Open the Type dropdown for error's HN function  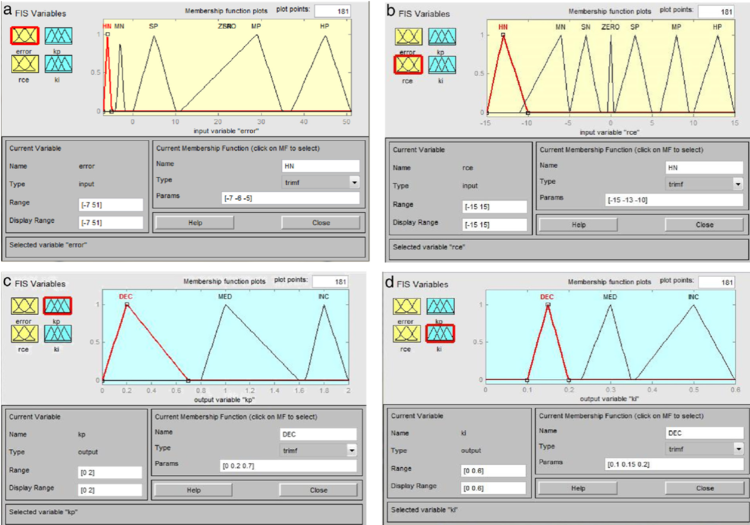pyautogui.click(x=354, y=182)
